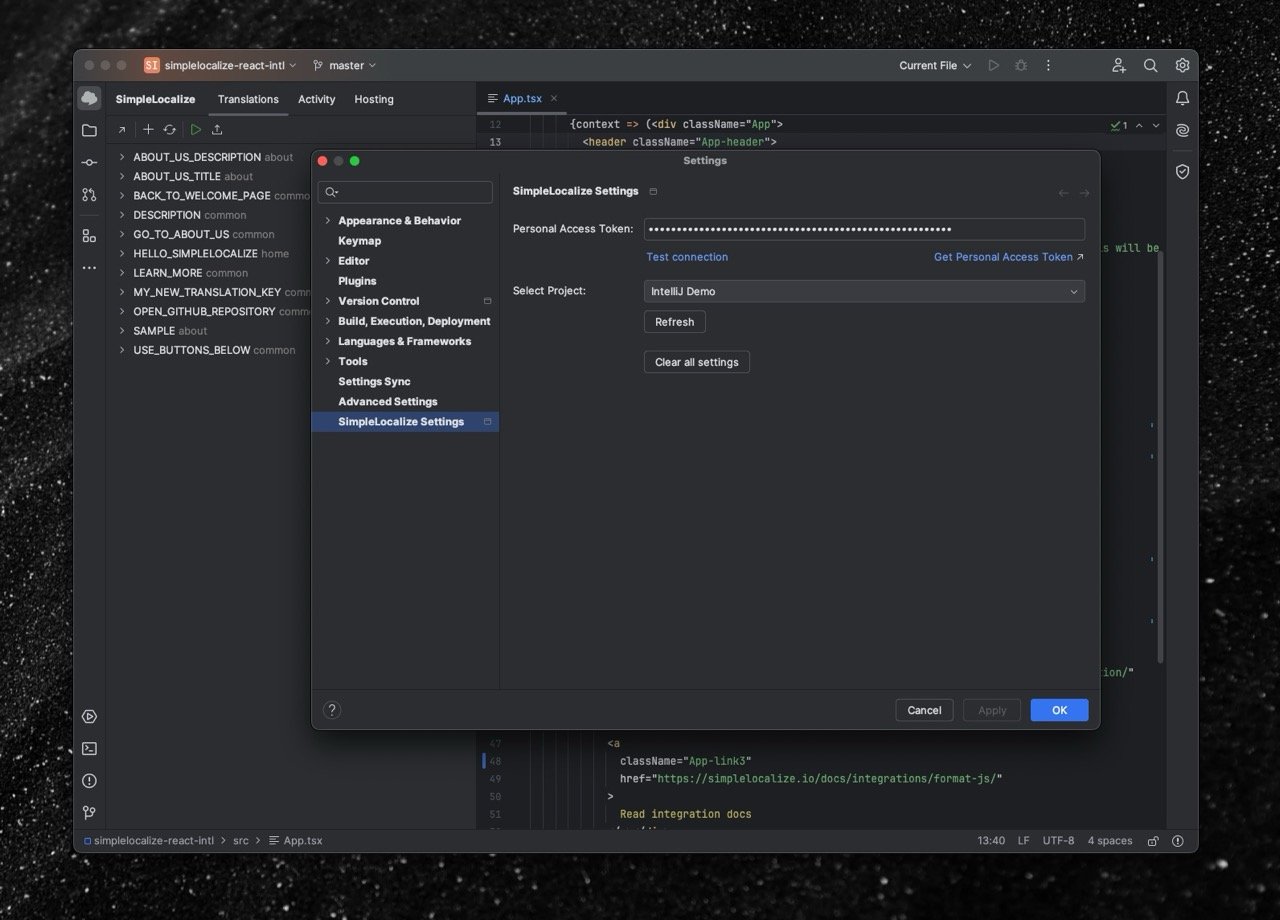The width and height of the screenshot is (1280, 920).
Task: Open the AI Assistant spiral icon
Action: (1182, 130)
